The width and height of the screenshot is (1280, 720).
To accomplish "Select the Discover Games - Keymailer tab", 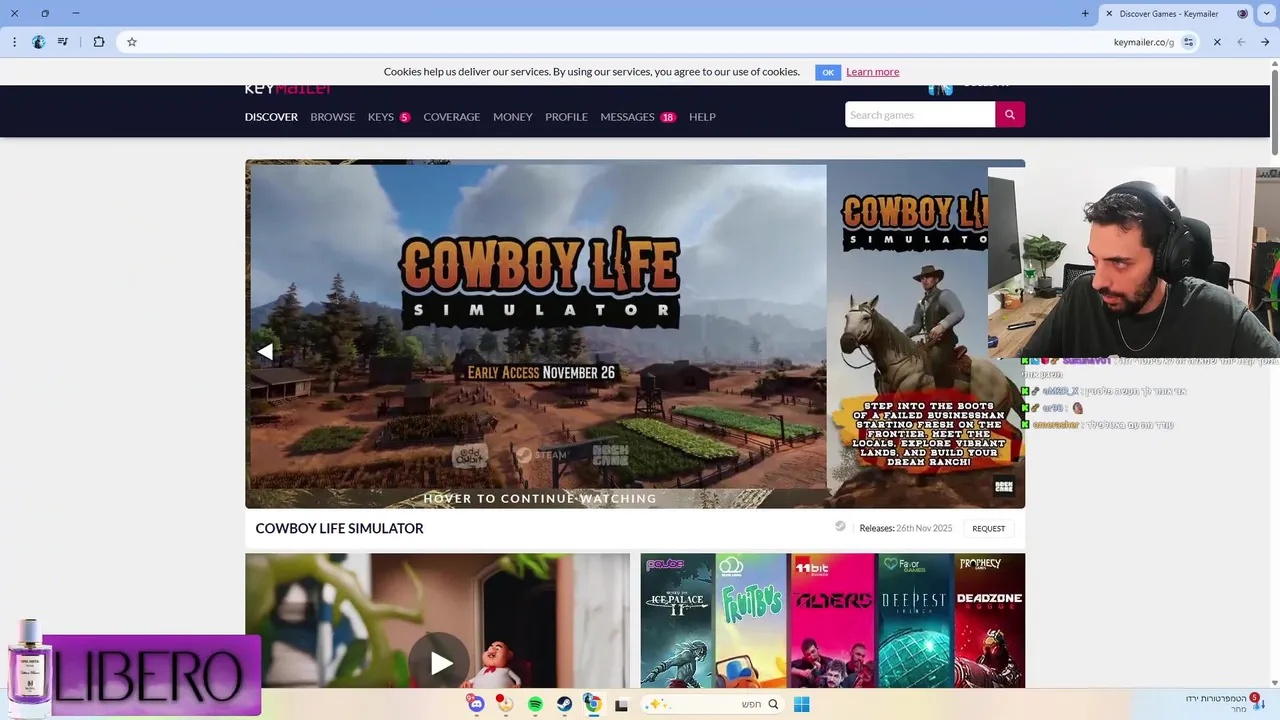I will tap(1176, 14).
